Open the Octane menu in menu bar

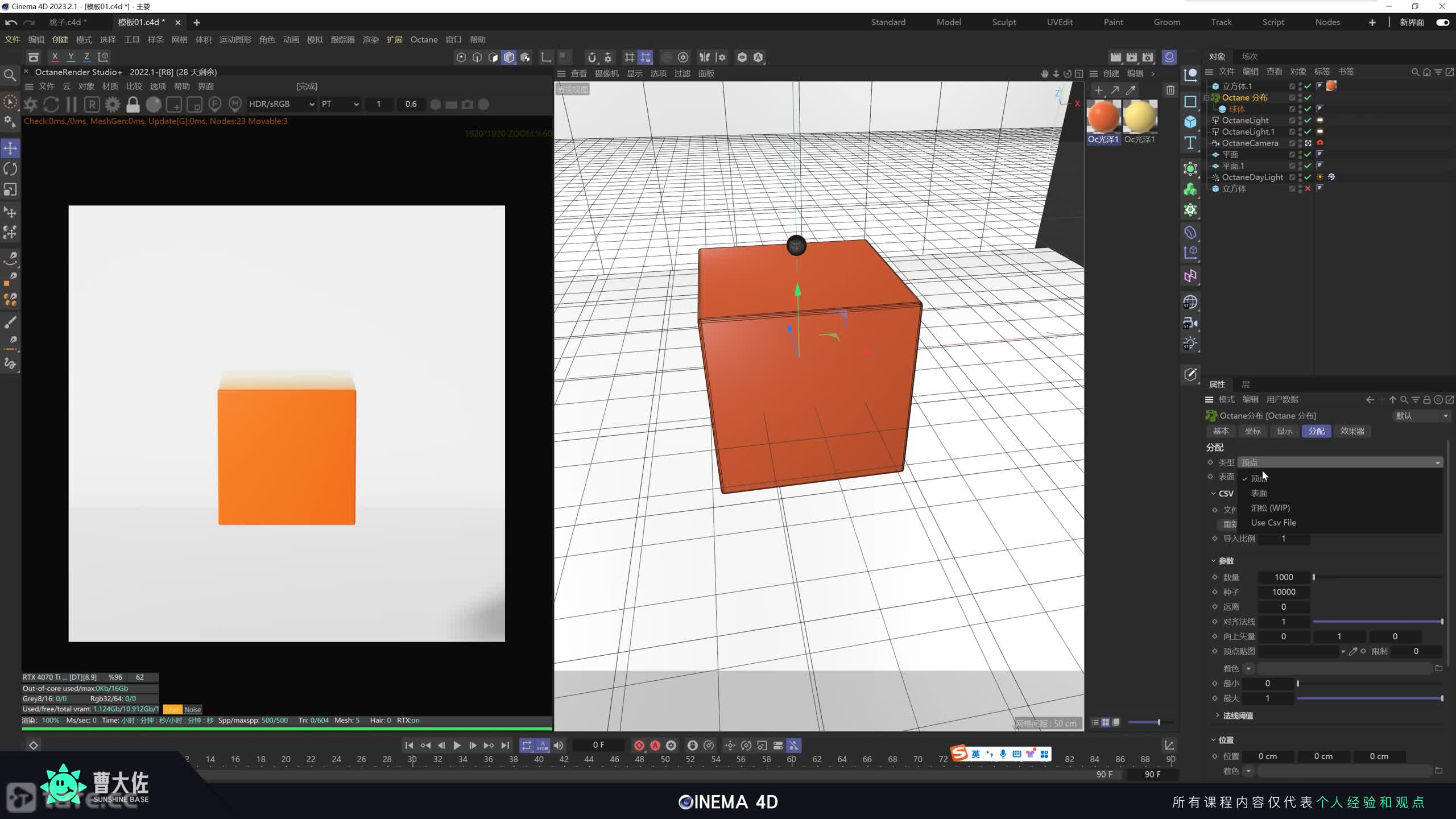coord(424,40)
